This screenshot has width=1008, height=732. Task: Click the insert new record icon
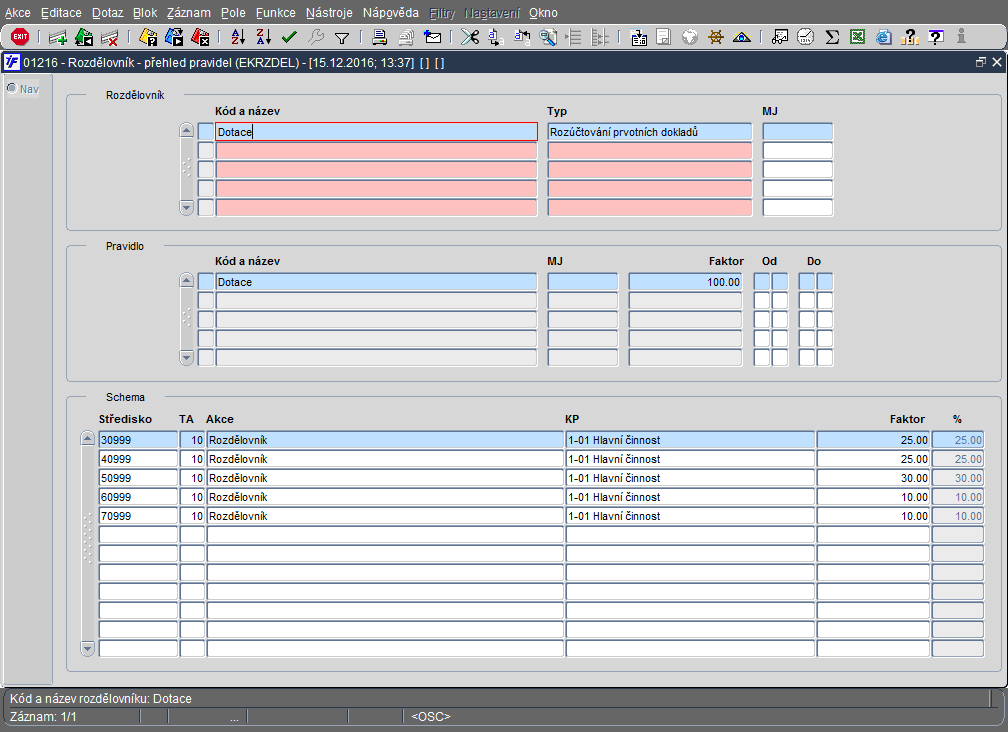pos(58,37)
